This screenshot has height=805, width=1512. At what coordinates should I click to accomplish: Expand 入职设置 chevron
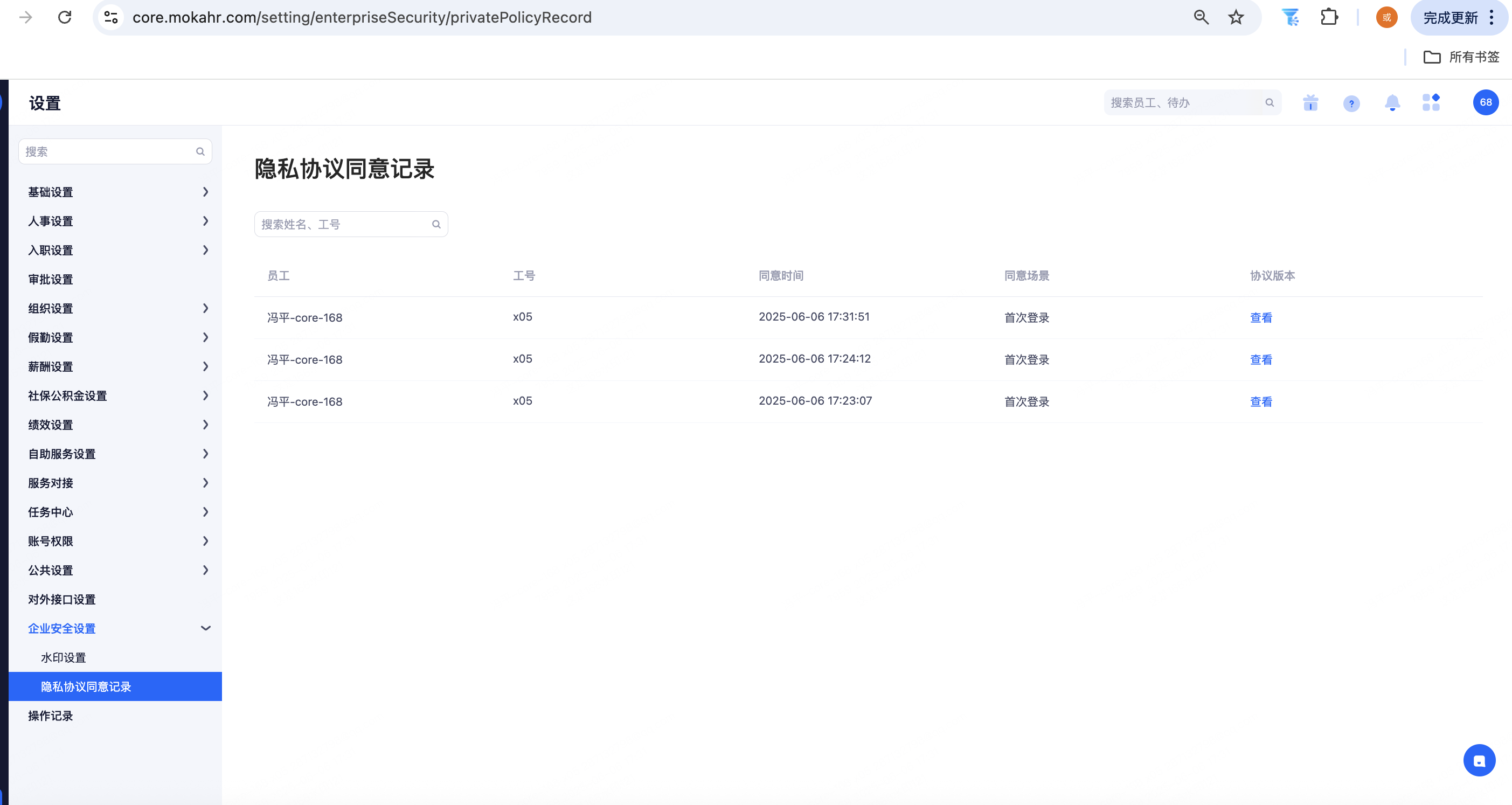tap(205, 250)
